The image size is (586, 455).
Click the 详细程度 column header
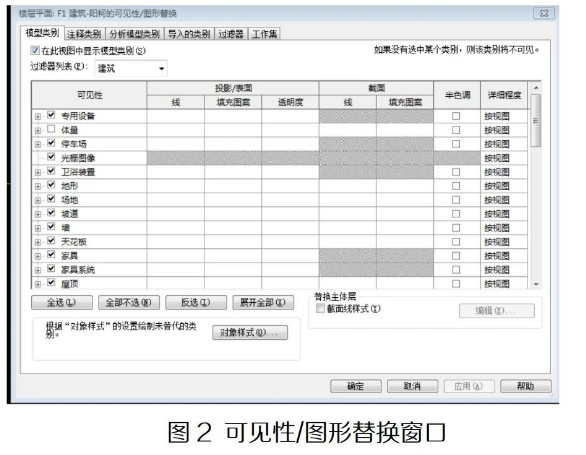504,95
